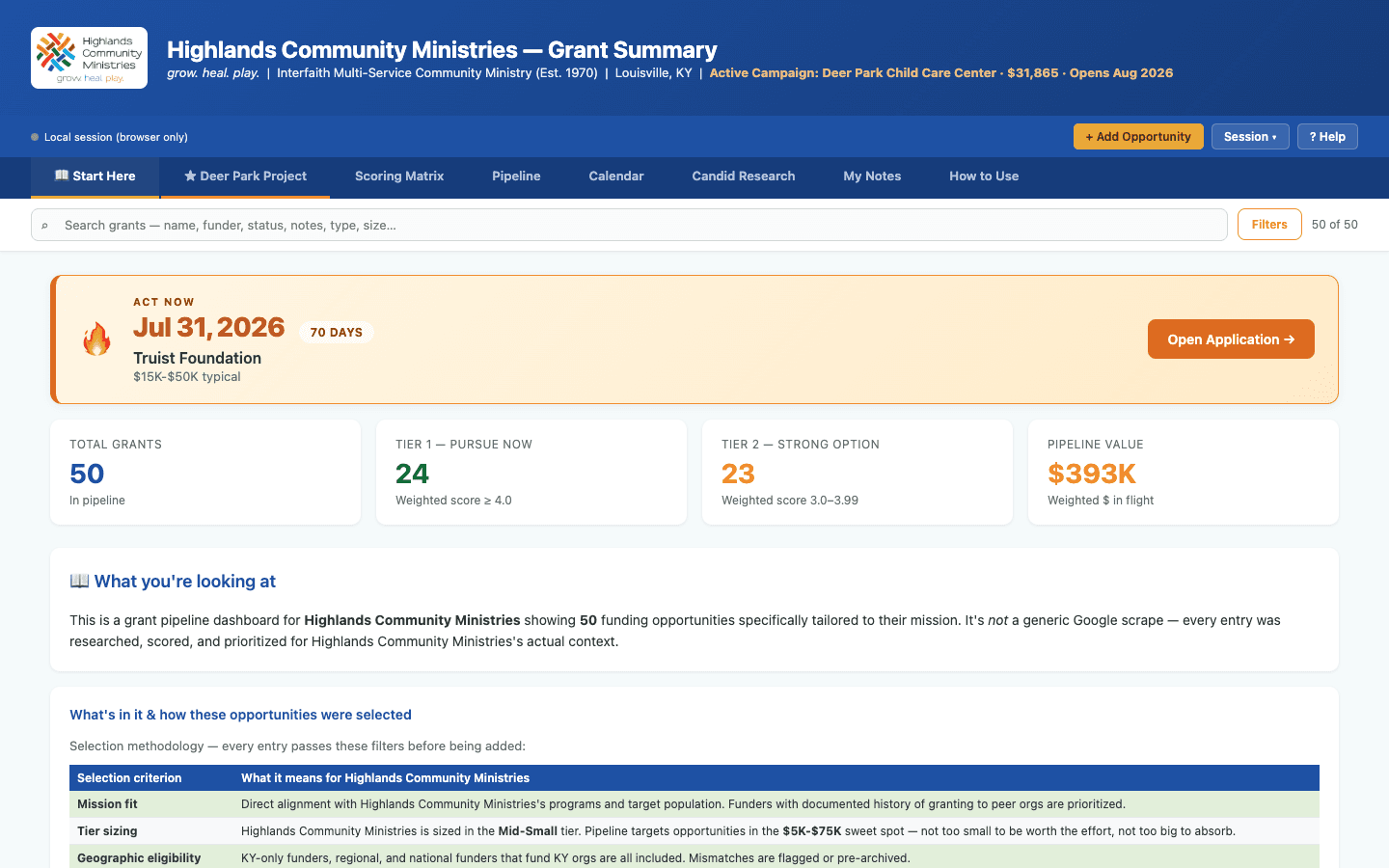The image size is (1389, 868).
Task: Focus the Search grants input field
Action: pyautogui.click(x=629, y=225)
